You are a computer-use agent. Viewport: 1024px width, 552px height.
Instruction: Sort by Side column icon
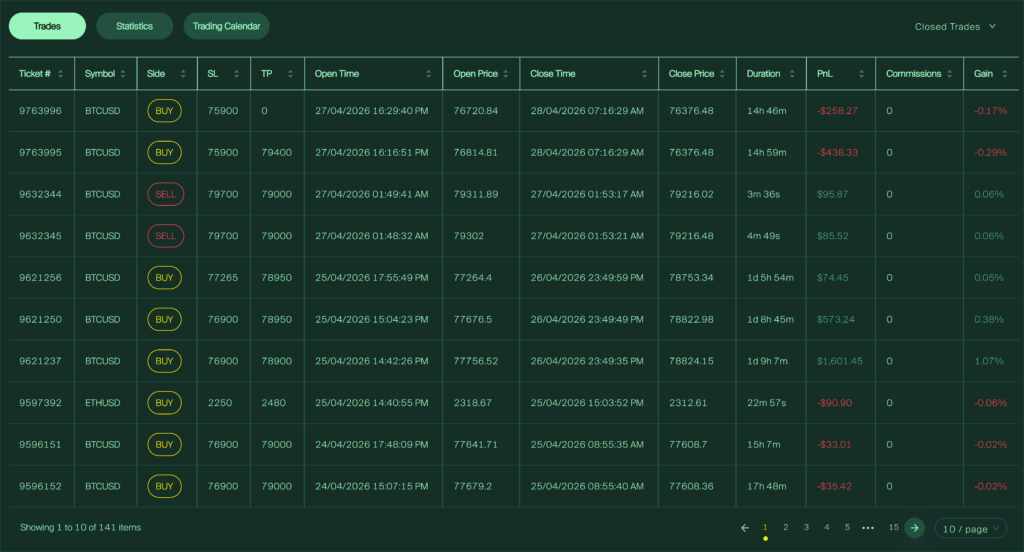pos(183,74)
